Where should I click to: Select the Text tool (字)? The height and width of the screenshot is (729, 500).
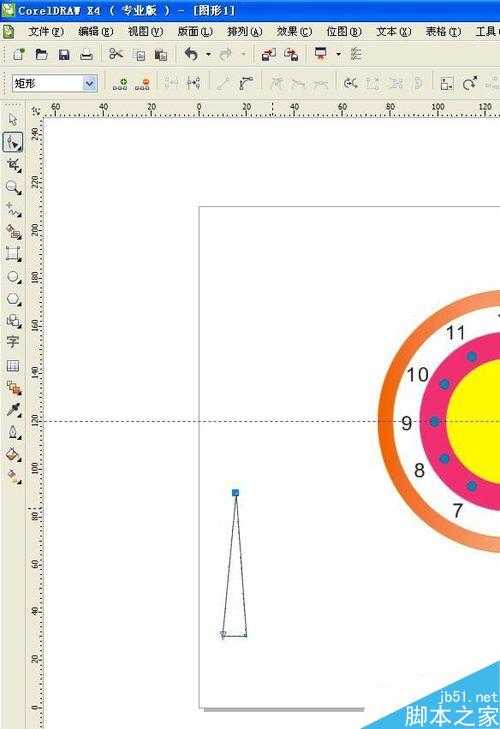coord(13,342)
